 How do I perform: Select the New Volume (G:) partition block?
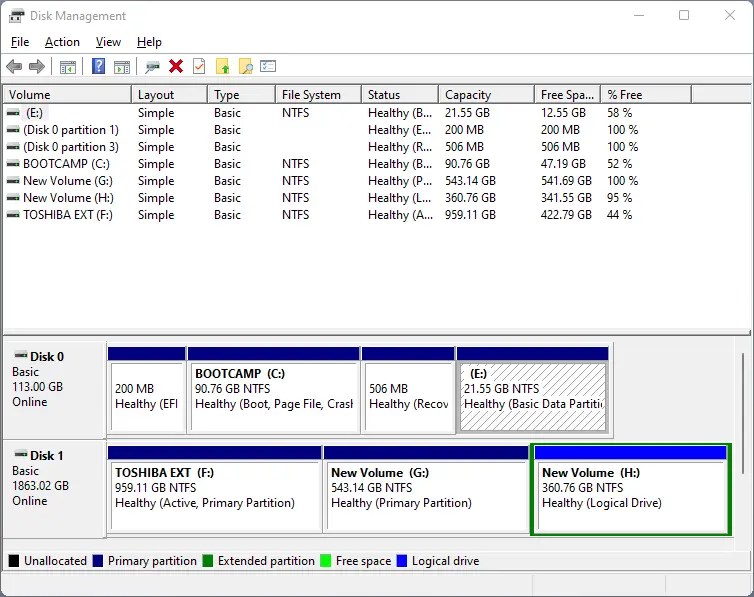(x=426, y=489)
